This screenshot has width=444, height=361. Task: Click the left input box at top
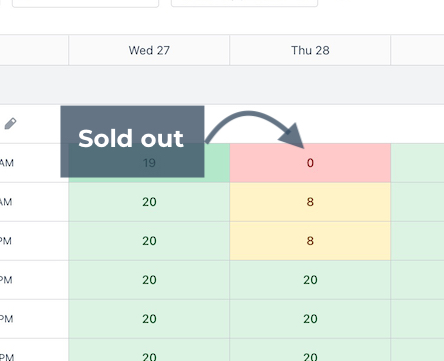tap(85, 3)
